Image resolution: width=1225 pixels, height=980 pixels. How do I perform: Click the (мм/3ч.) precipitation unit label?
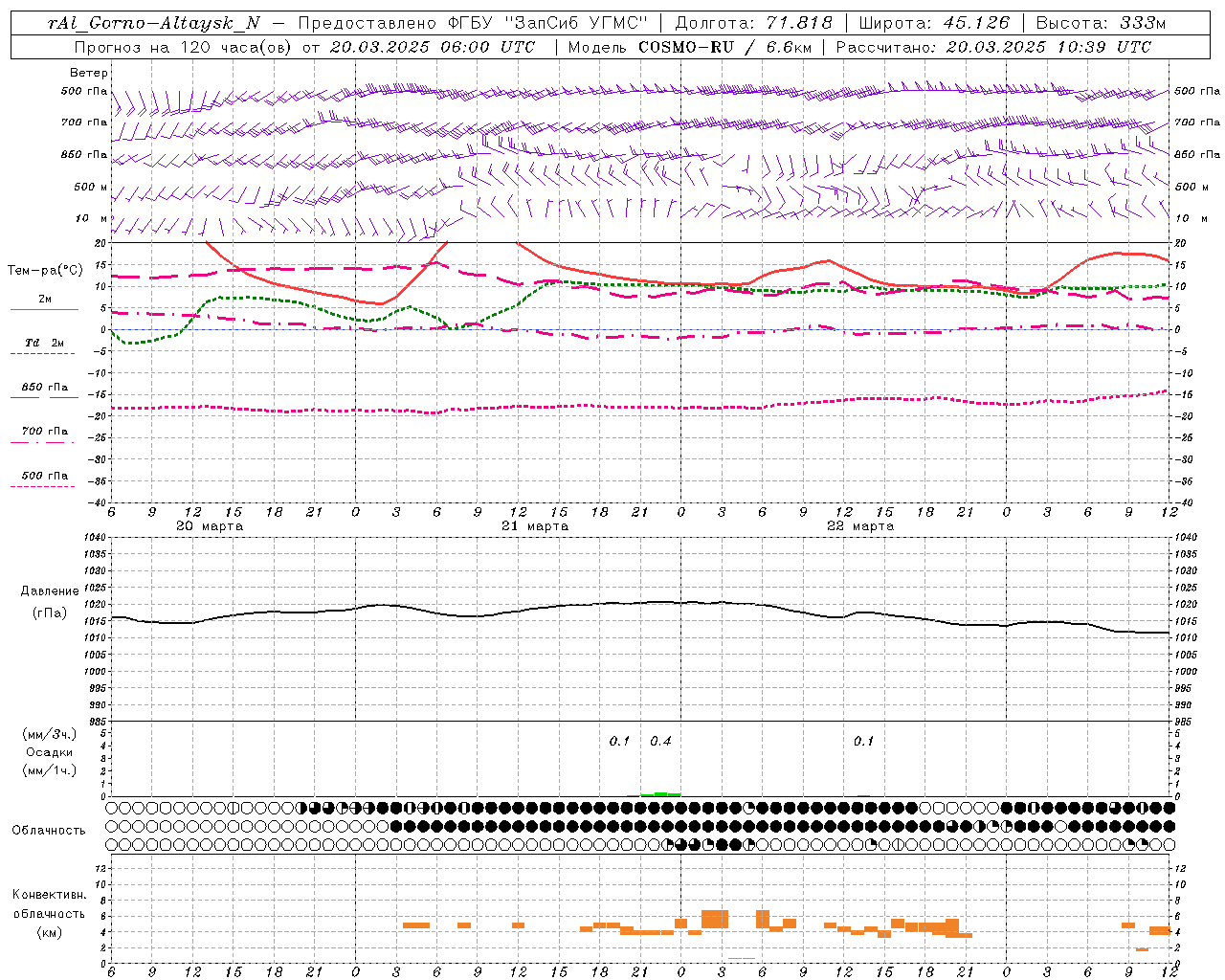[50, 734]
